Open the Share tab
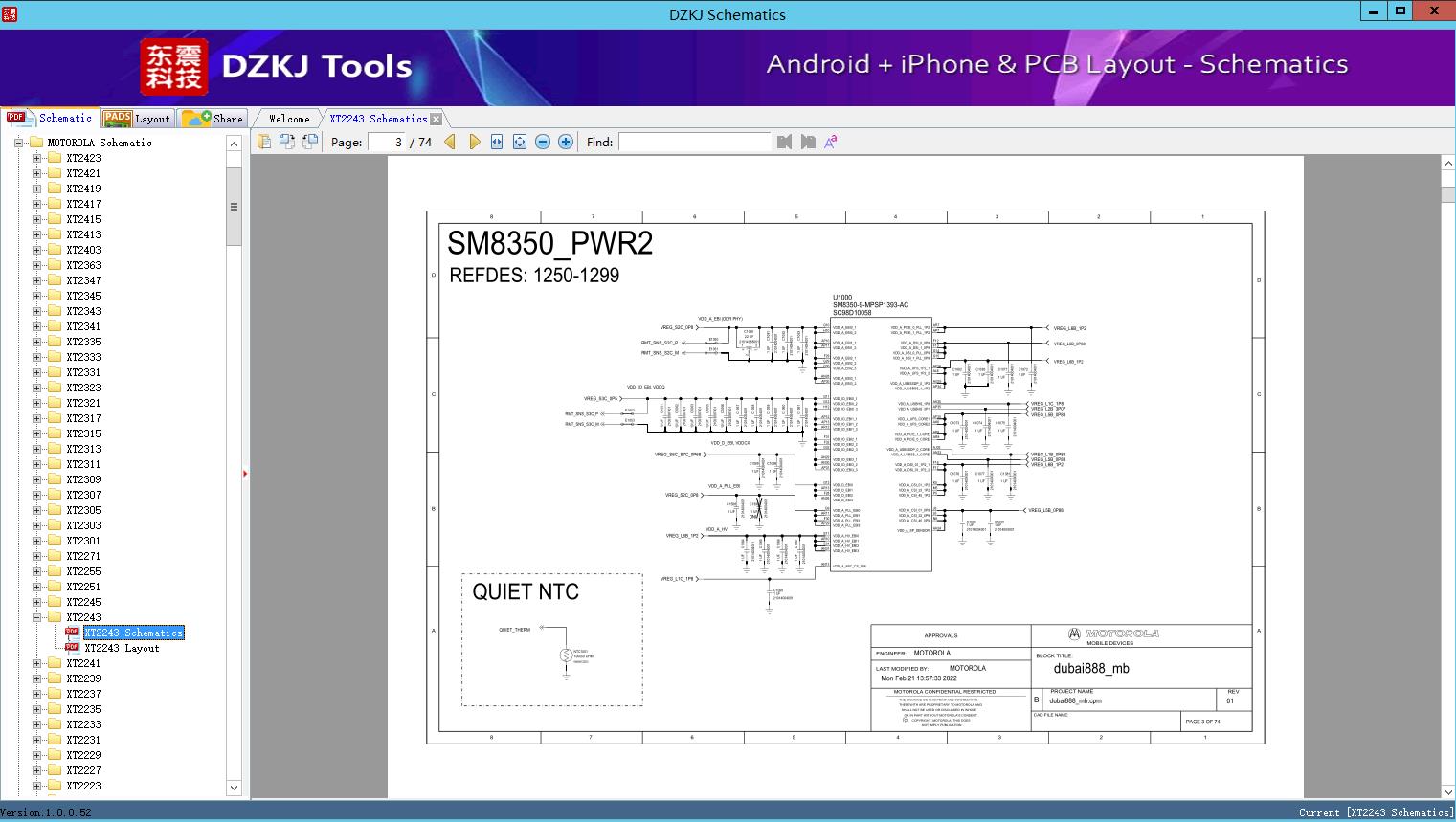Image resolution: width=1456 pixels, height=822 pixels. click(x=213, y=119)
